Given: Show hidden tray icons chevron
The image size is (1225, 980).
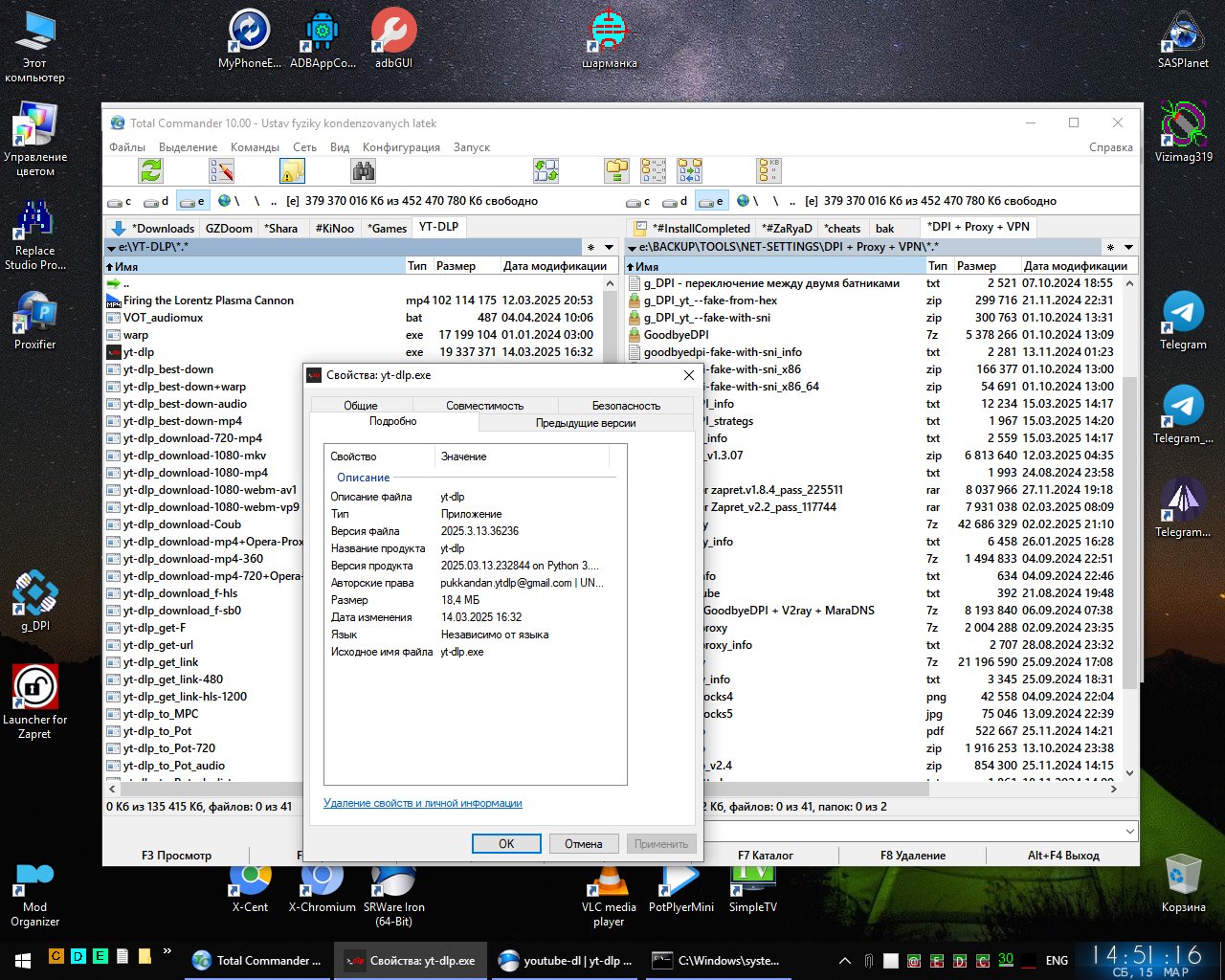Looking at the screenshot, I should click(x=844, y=961).
